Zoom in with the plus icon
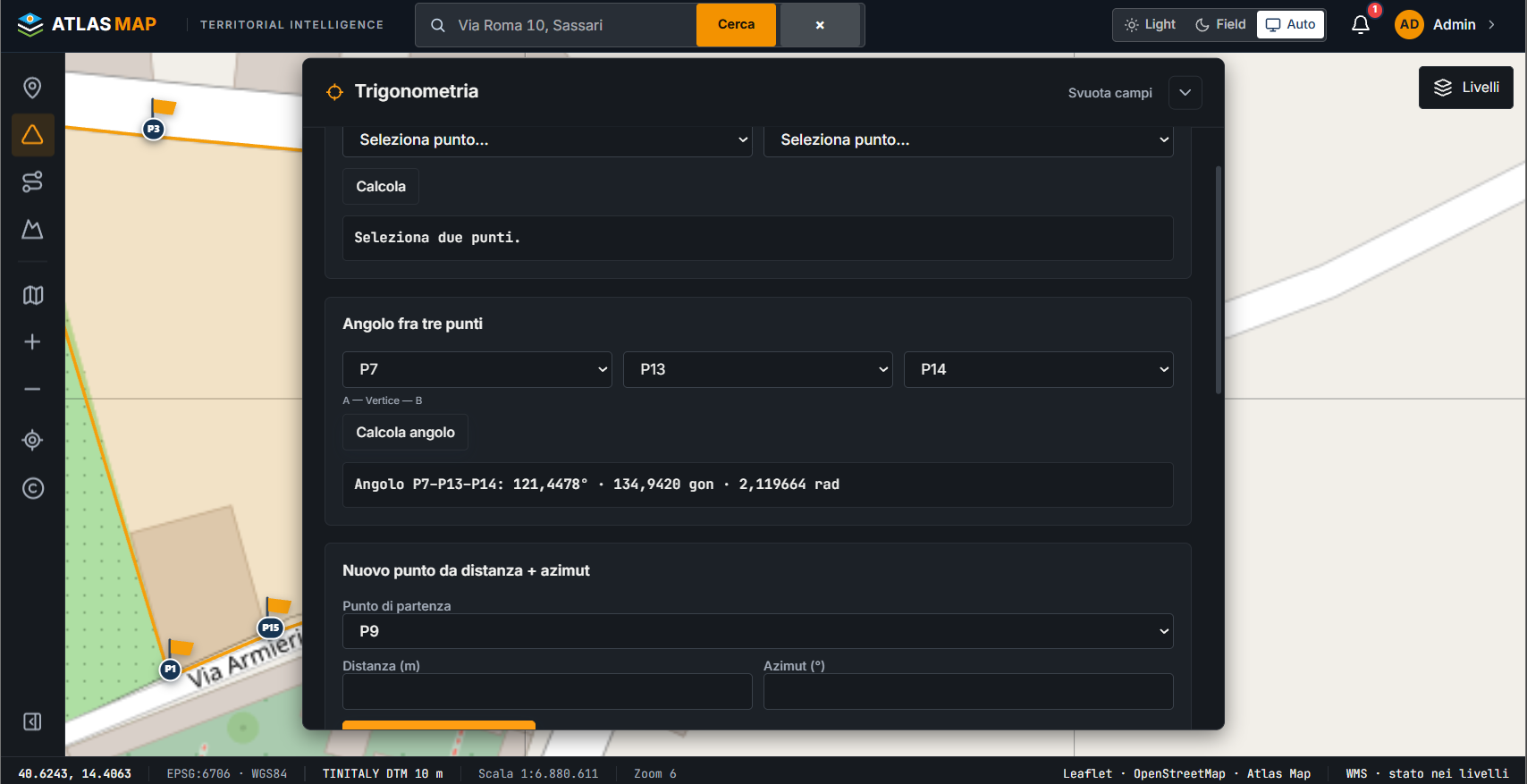Image resolution: width=1527 pixels, height=784 pixels. pos(32,342)
